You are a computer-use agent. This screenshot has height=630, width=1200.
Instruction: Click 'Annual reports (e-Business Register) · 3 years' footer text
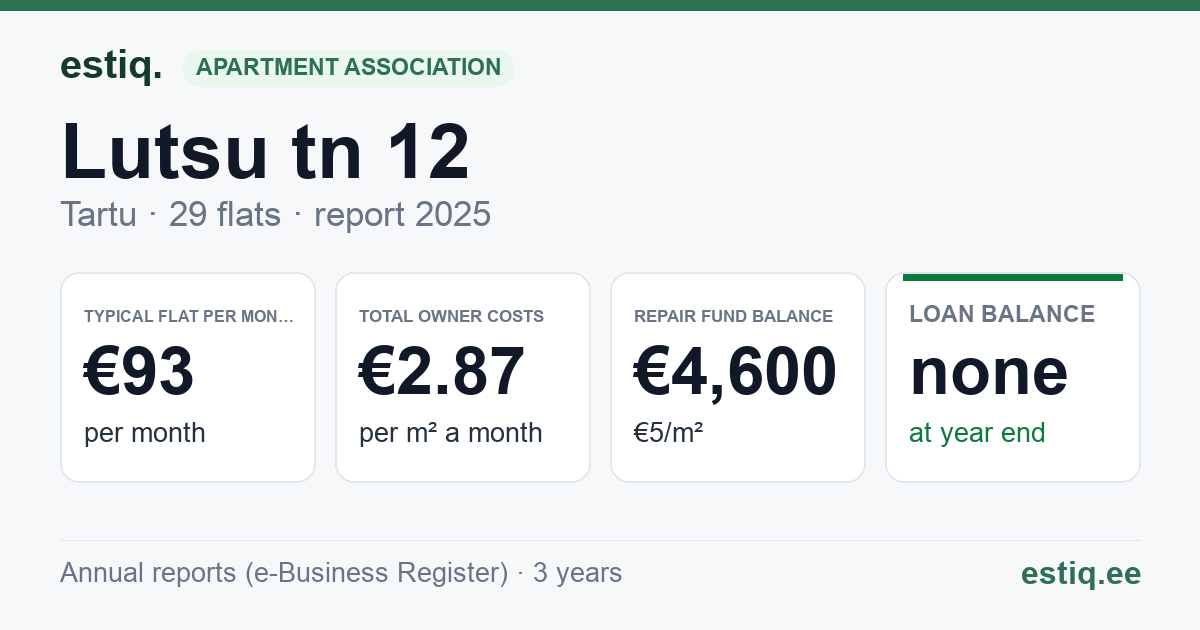(341, 573)
